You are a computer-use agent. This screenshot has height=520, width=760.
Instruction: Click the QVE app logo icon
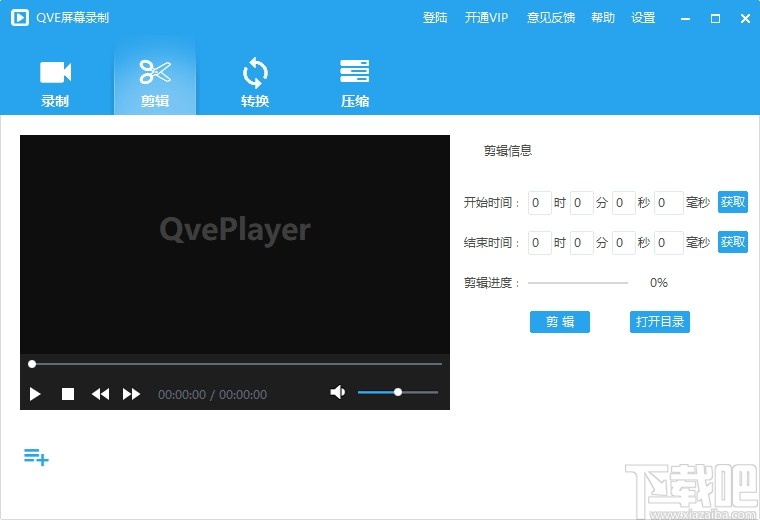pyautogui.click(x=20, y=18)
